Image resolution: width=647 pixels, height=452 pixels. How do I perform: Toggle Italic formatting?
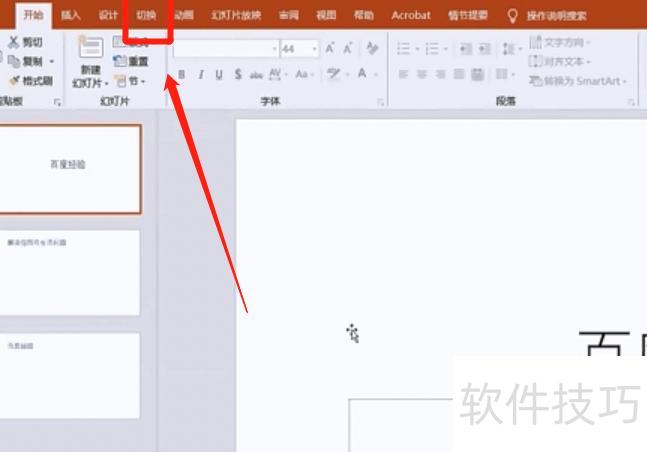(201, 74)
